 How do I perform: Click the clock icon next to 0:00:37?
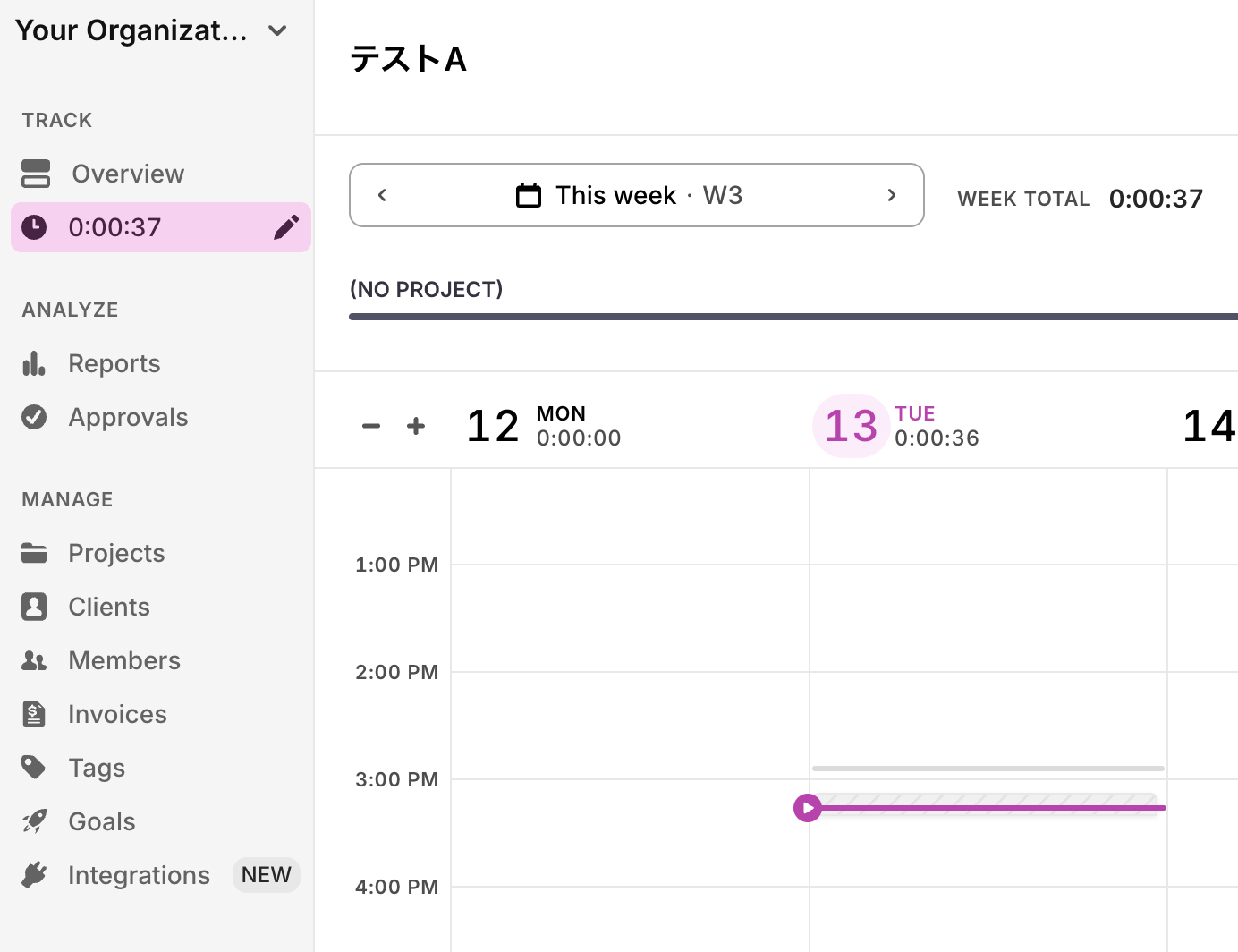[34, 227]
